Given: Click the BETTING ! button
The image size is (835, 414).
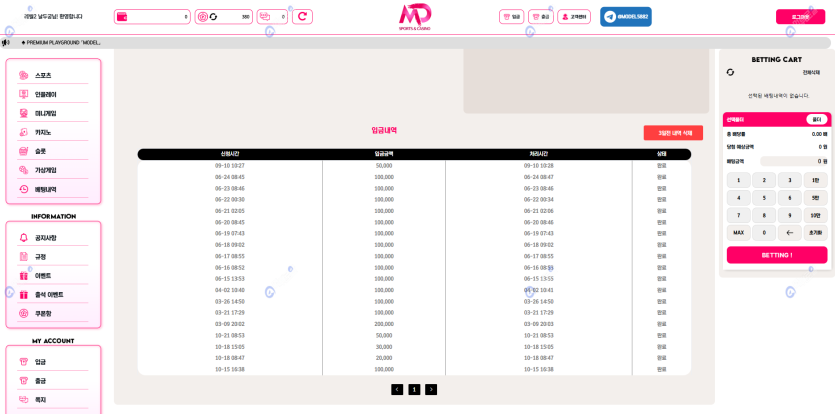Looking at the screenshot, I should click(776, 255).
